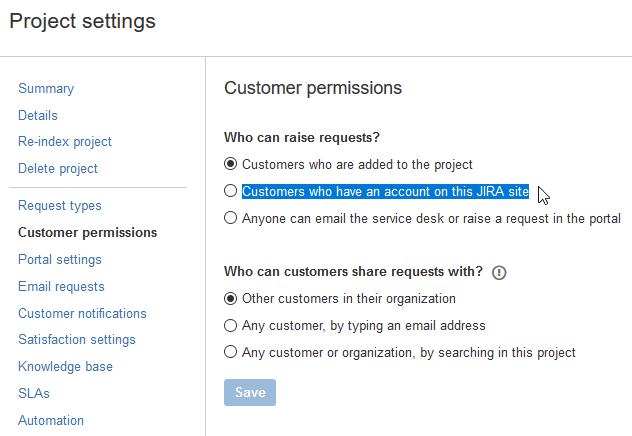Viewport: 632px width, 436px height.
Task: Select 'Customers who have an account' radio option
Action: coord(231,191)
